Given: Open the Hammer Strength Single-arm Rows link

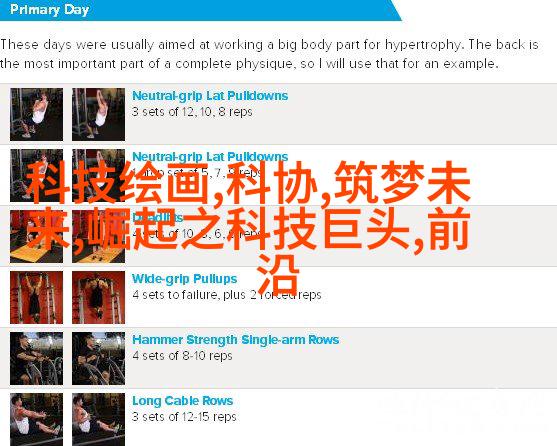Looking at the screenshot, I should coord(236,340).
